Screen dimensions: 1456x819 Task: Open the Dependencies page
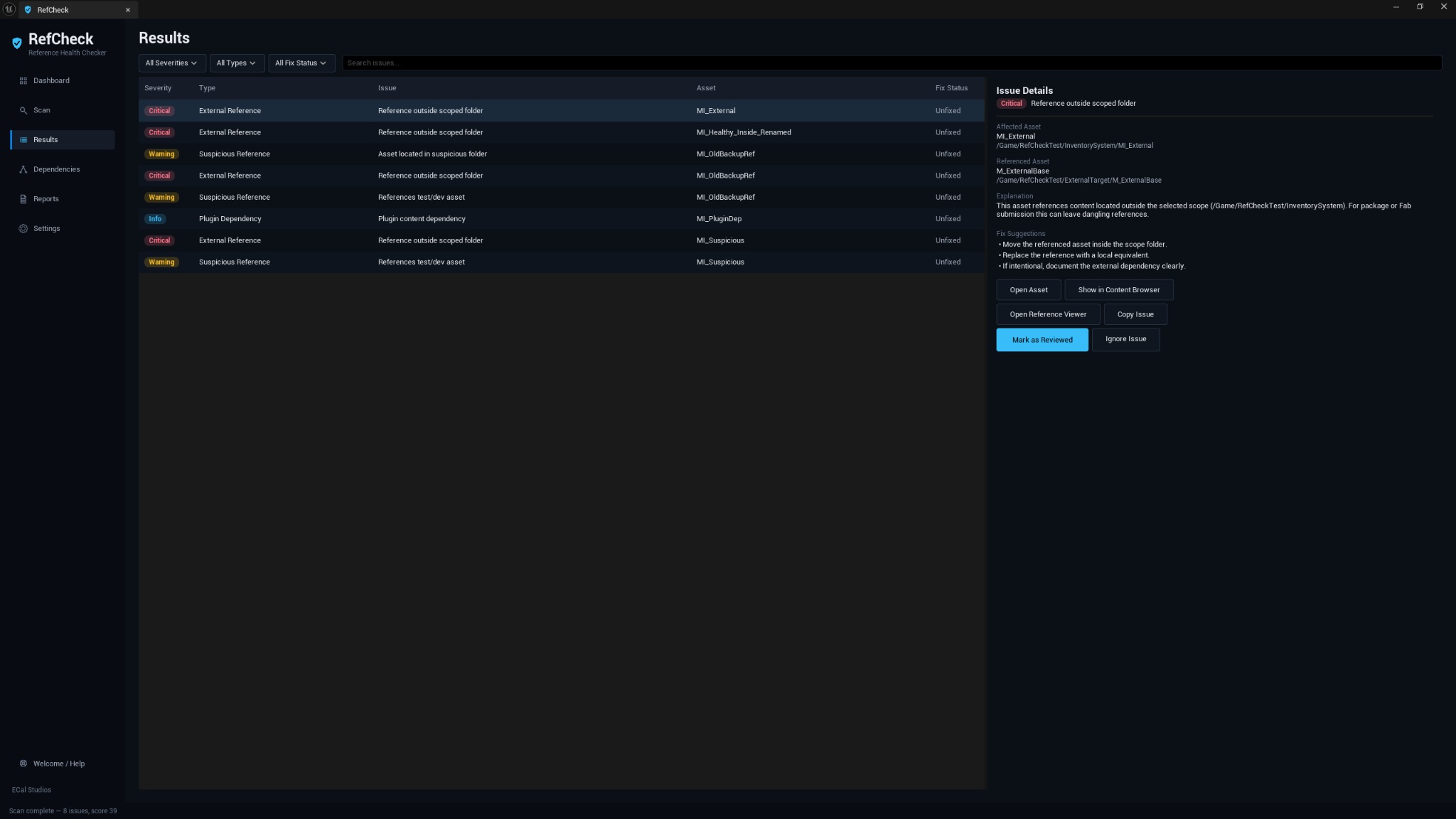[63, 170]
